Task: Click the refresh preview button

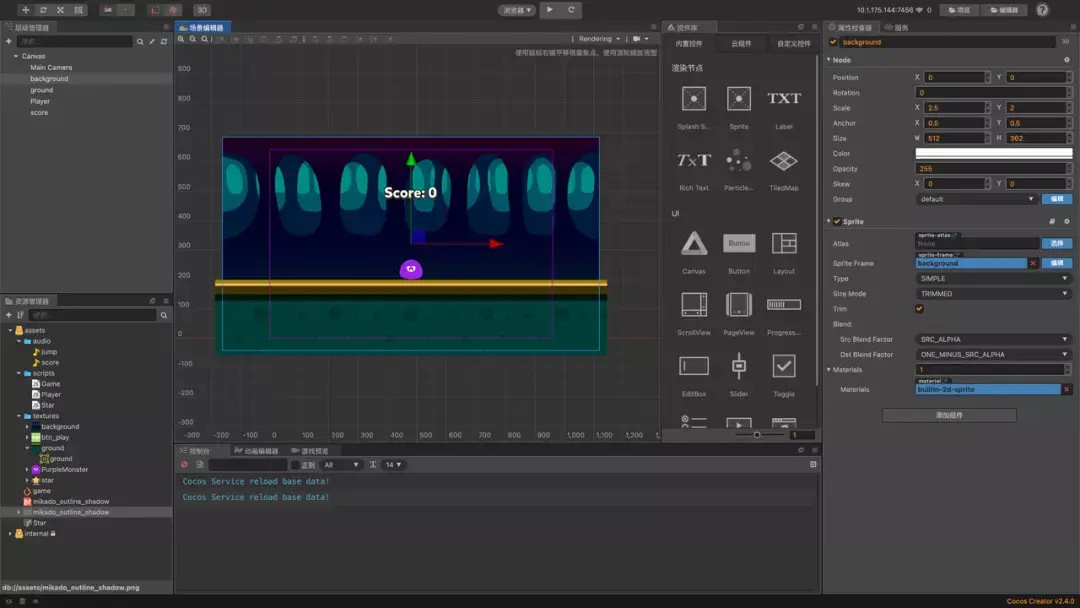Action: 571,10
